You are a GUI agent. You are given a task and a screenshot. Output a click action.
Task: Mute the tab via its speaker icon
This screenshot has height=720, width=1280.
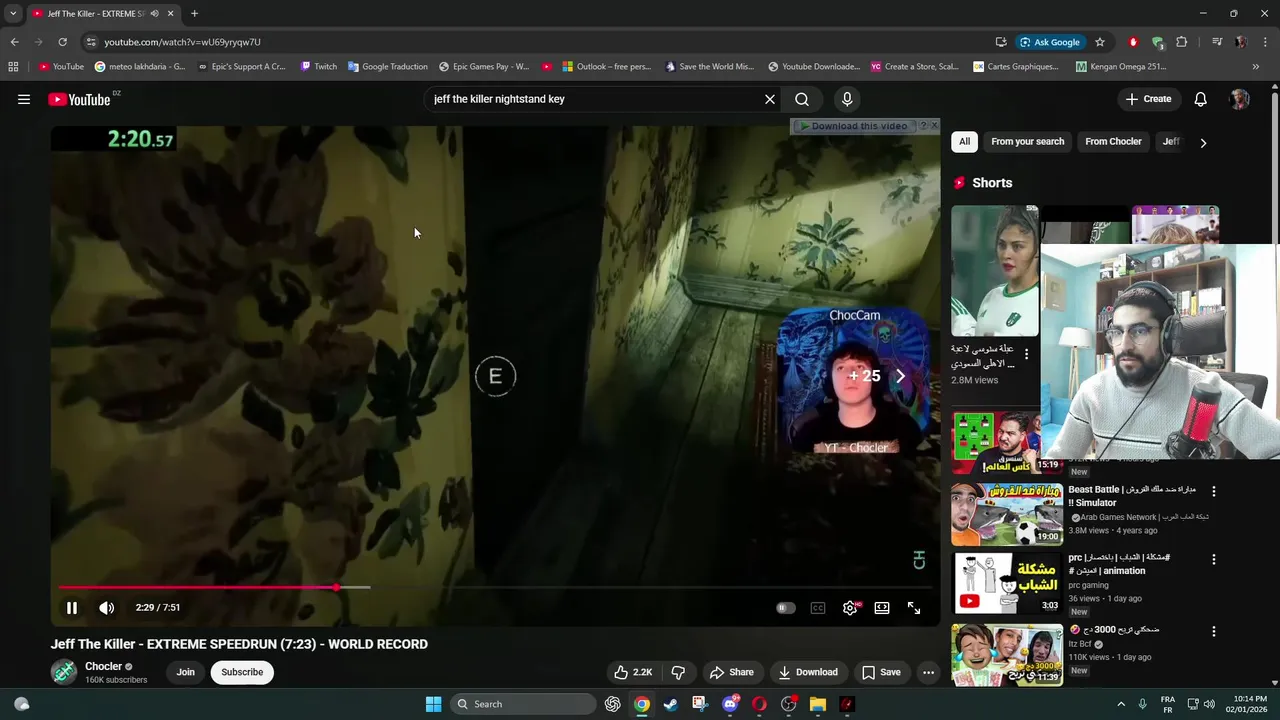(x=154, y=14)
